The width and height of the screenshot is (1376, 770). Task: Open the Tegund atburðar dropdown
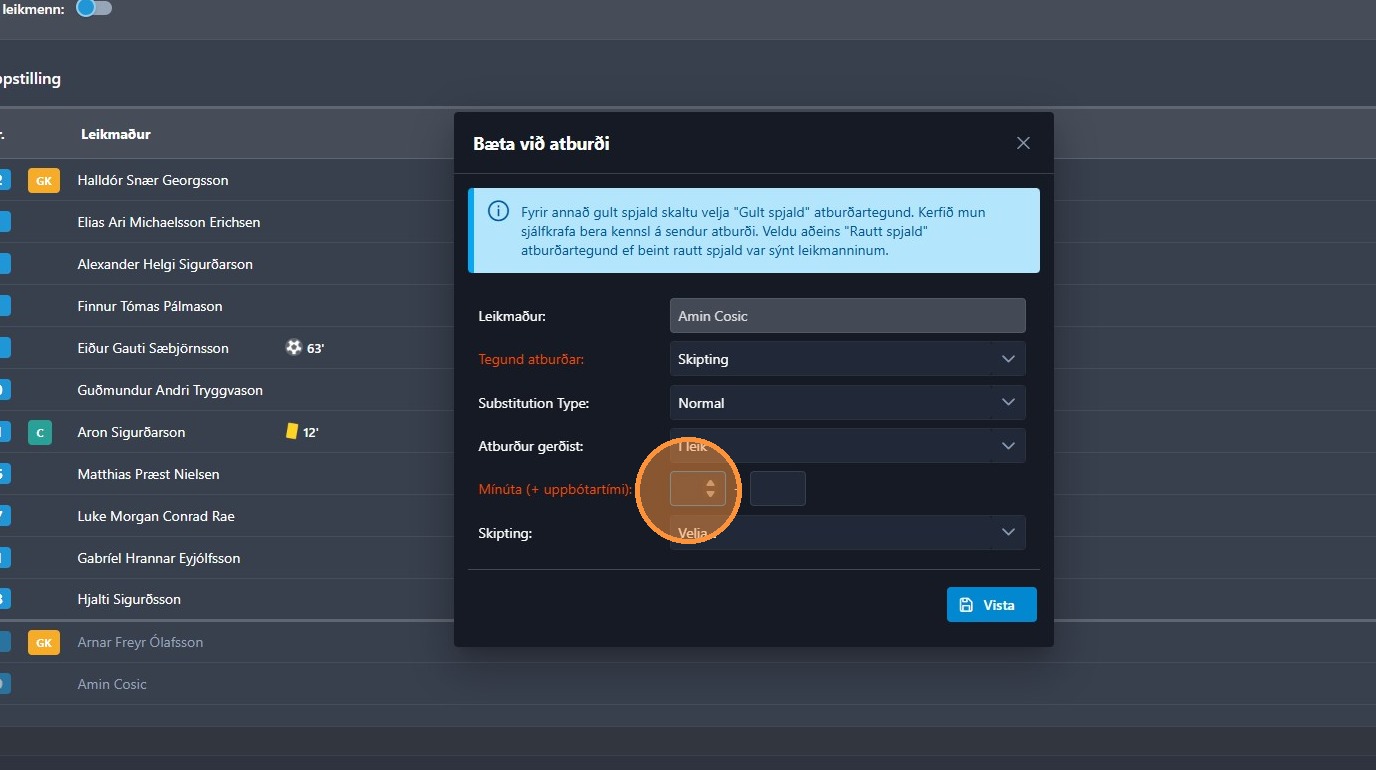click(x=847, y=360)
